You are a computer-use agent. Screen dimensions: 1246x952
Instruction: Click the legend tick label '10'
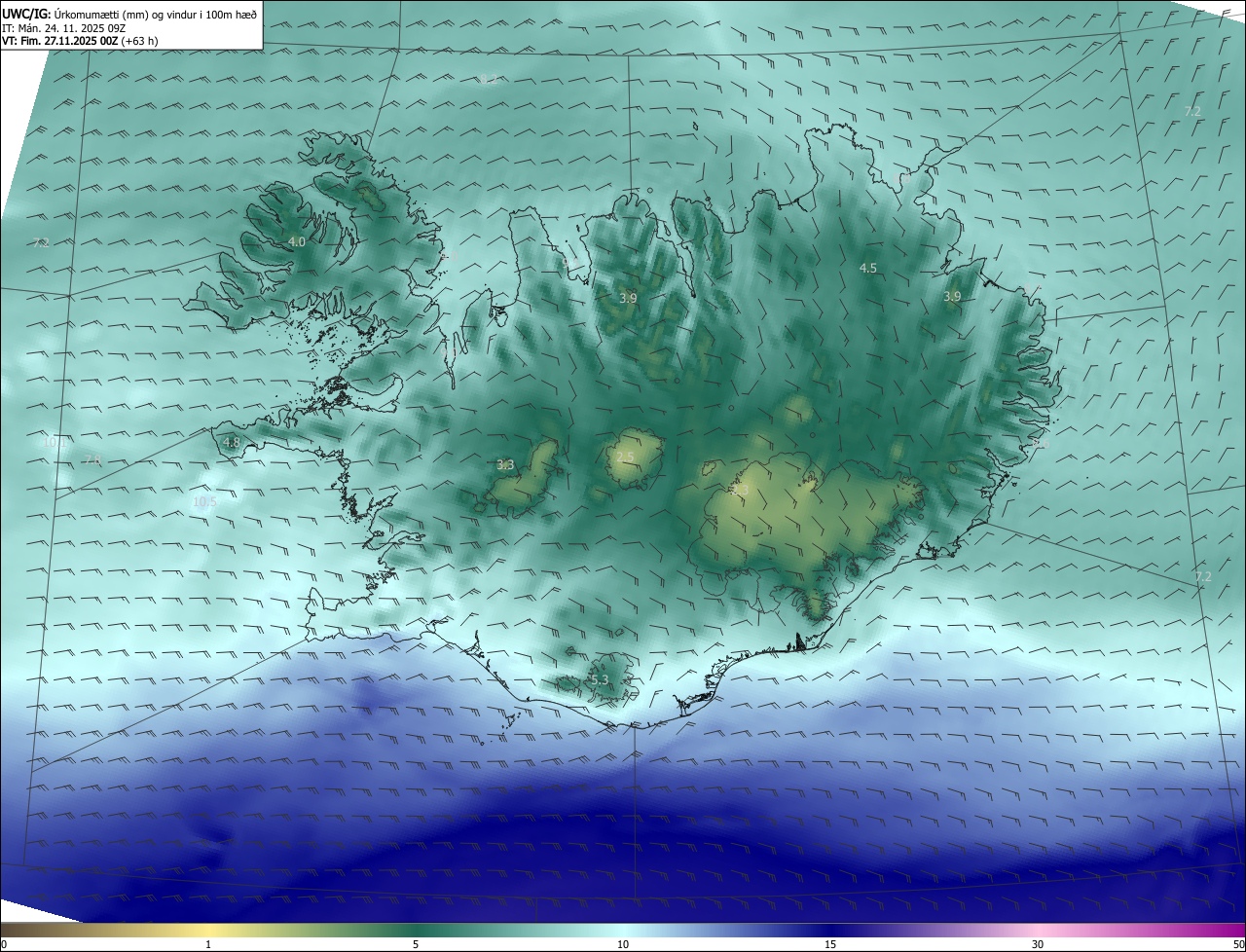623,944
